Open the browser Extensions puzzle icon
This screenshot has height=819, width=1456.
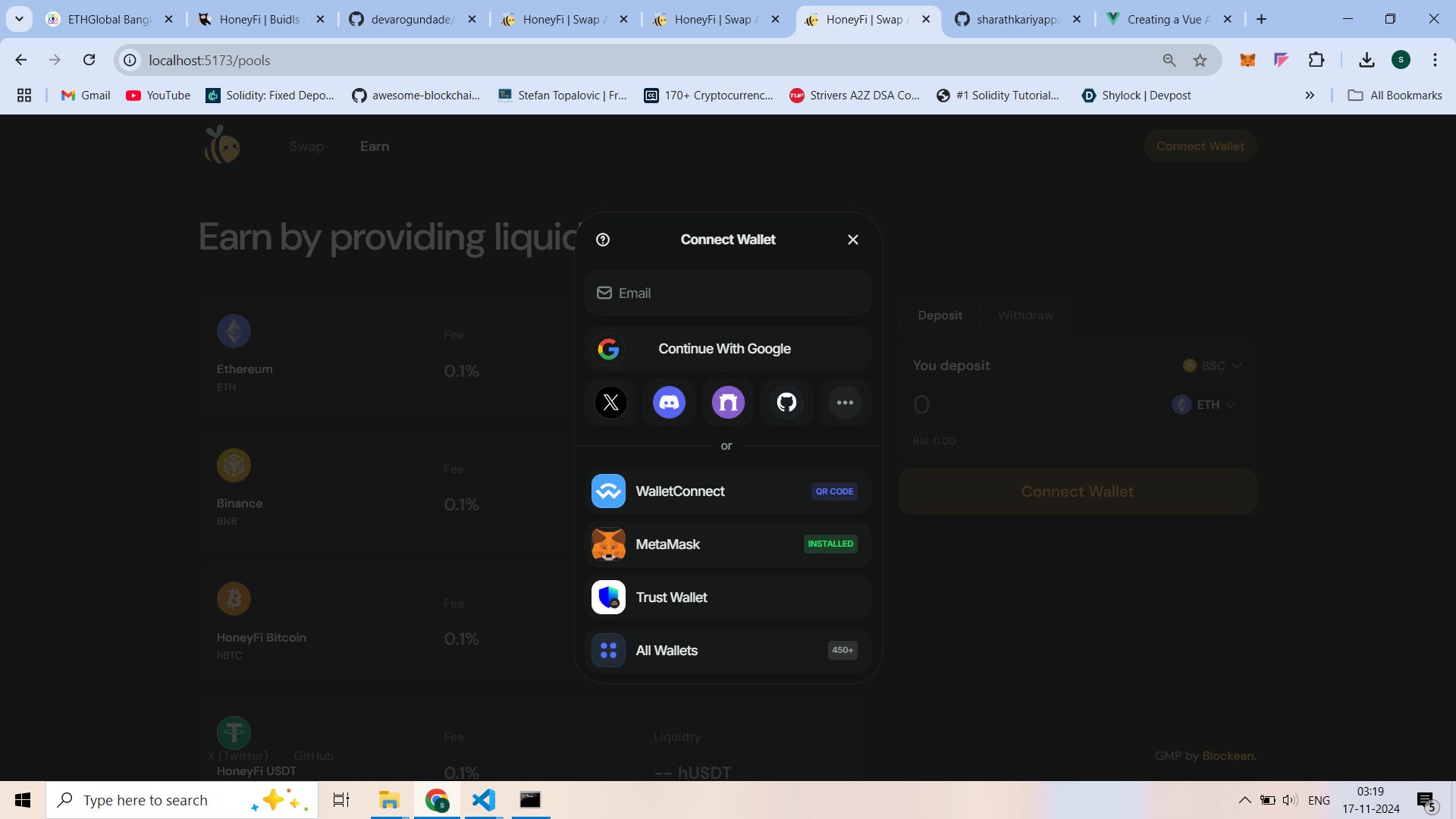(x=1316, y=60)
